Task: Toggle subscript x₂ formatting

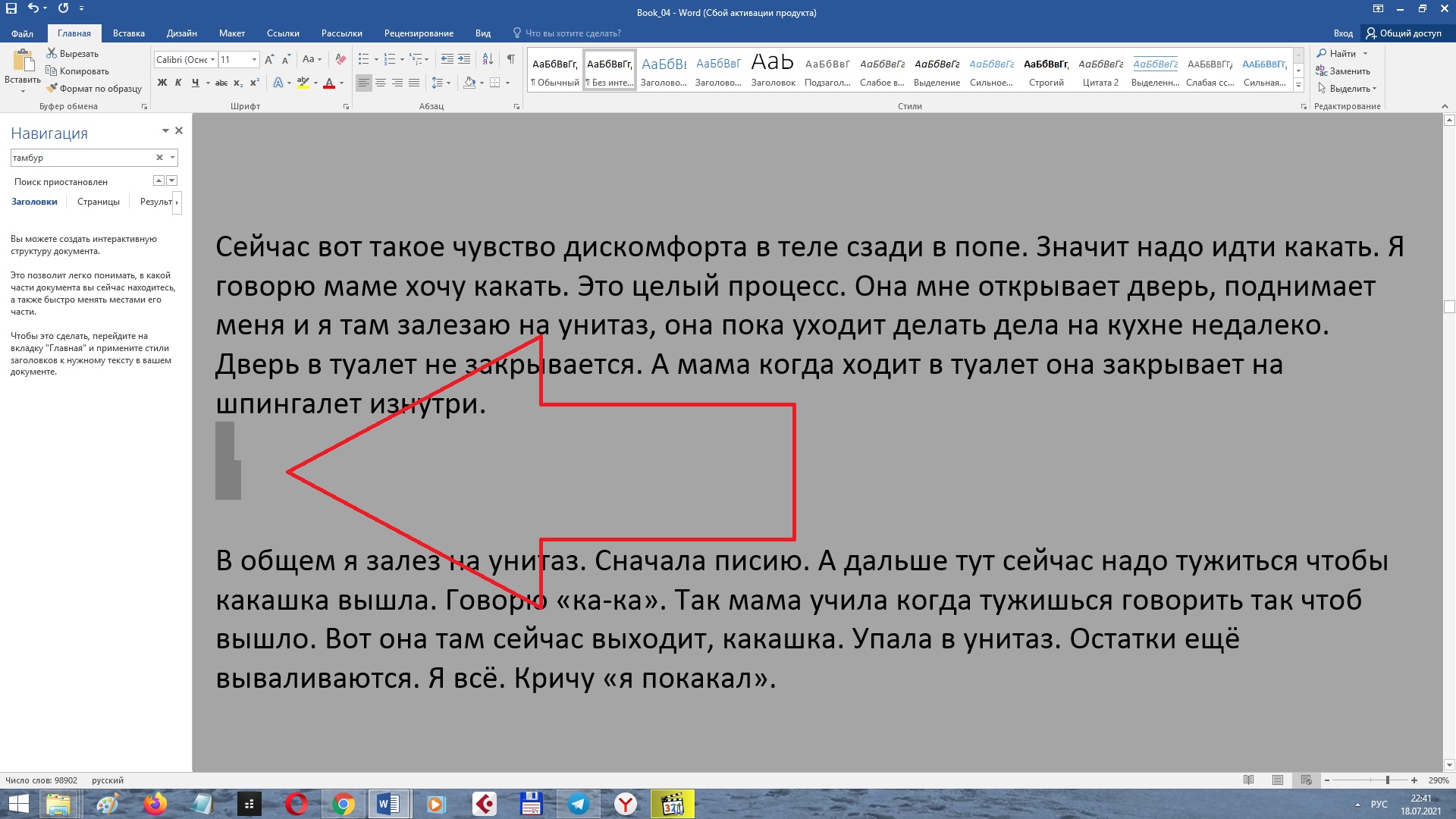Action: (x=238, y=83)
